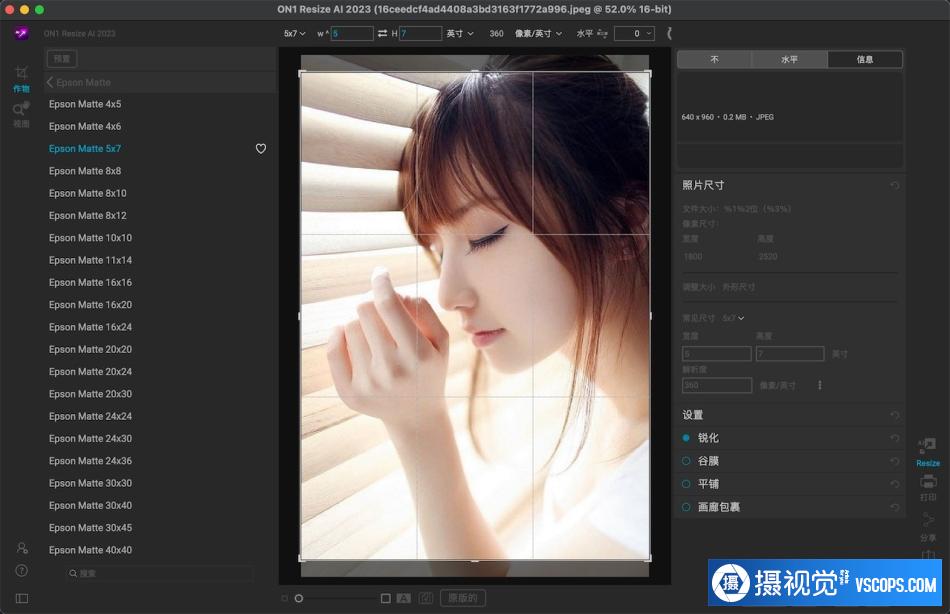This screenshot has height=614, width=950.
Task: Open the common size 5x7 dropdown in panel
Action: pyautogui.click(x=733, y=318)
